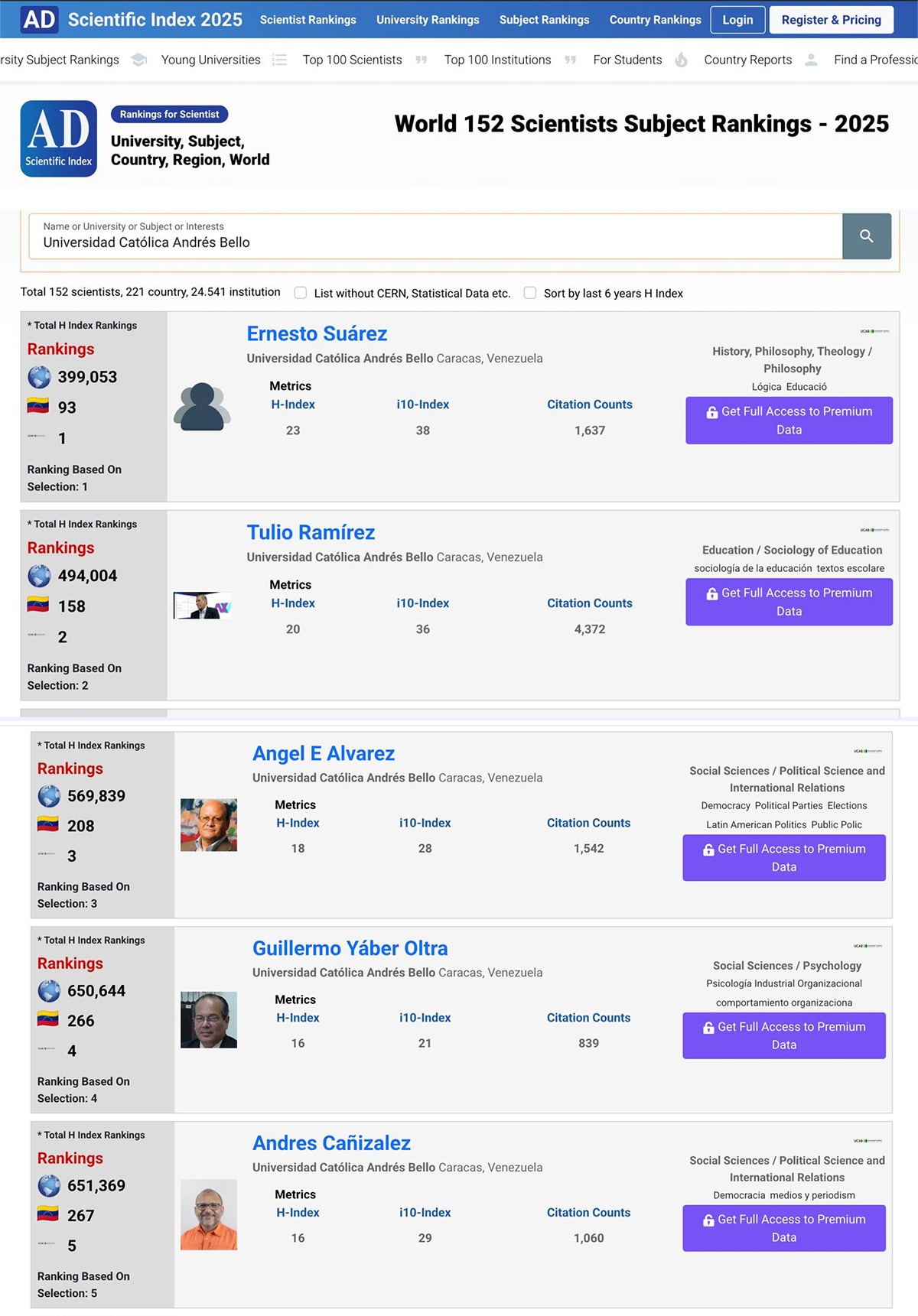This screenshot has height=1316, width=918.
Task: Click the person icon beside Find a Professor
Action: click(812, 60)
